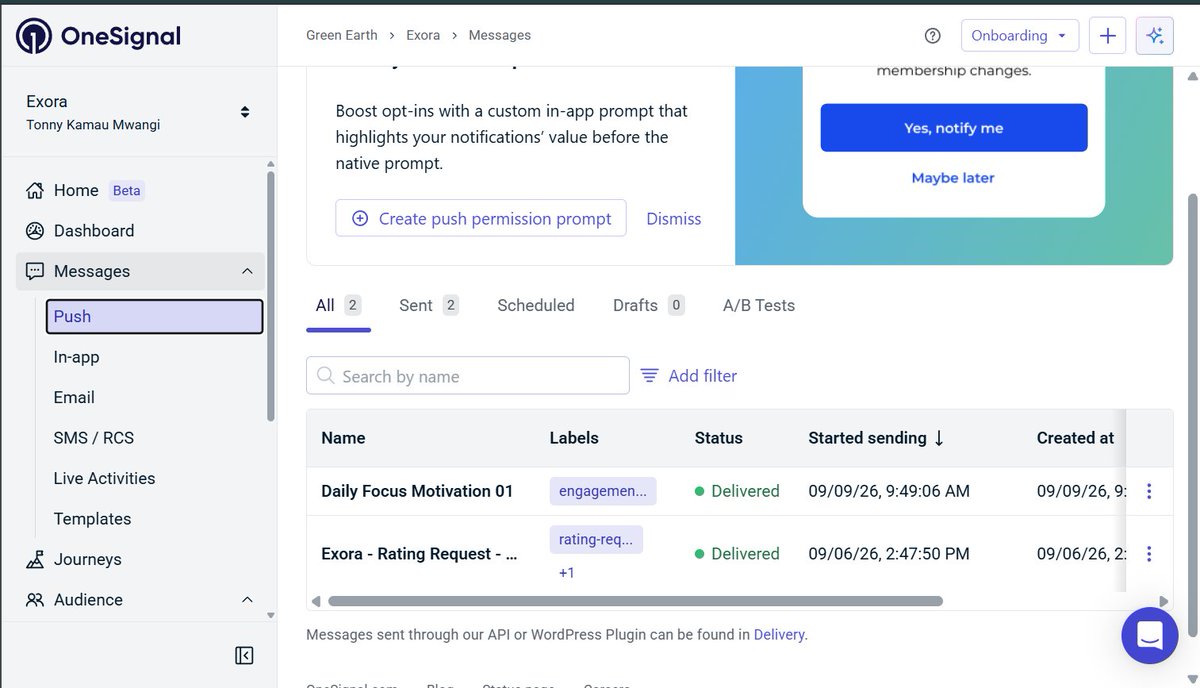The image size is (1200, 688).
Task: Click the Maybe later link
Action: [x=953, y=178]
